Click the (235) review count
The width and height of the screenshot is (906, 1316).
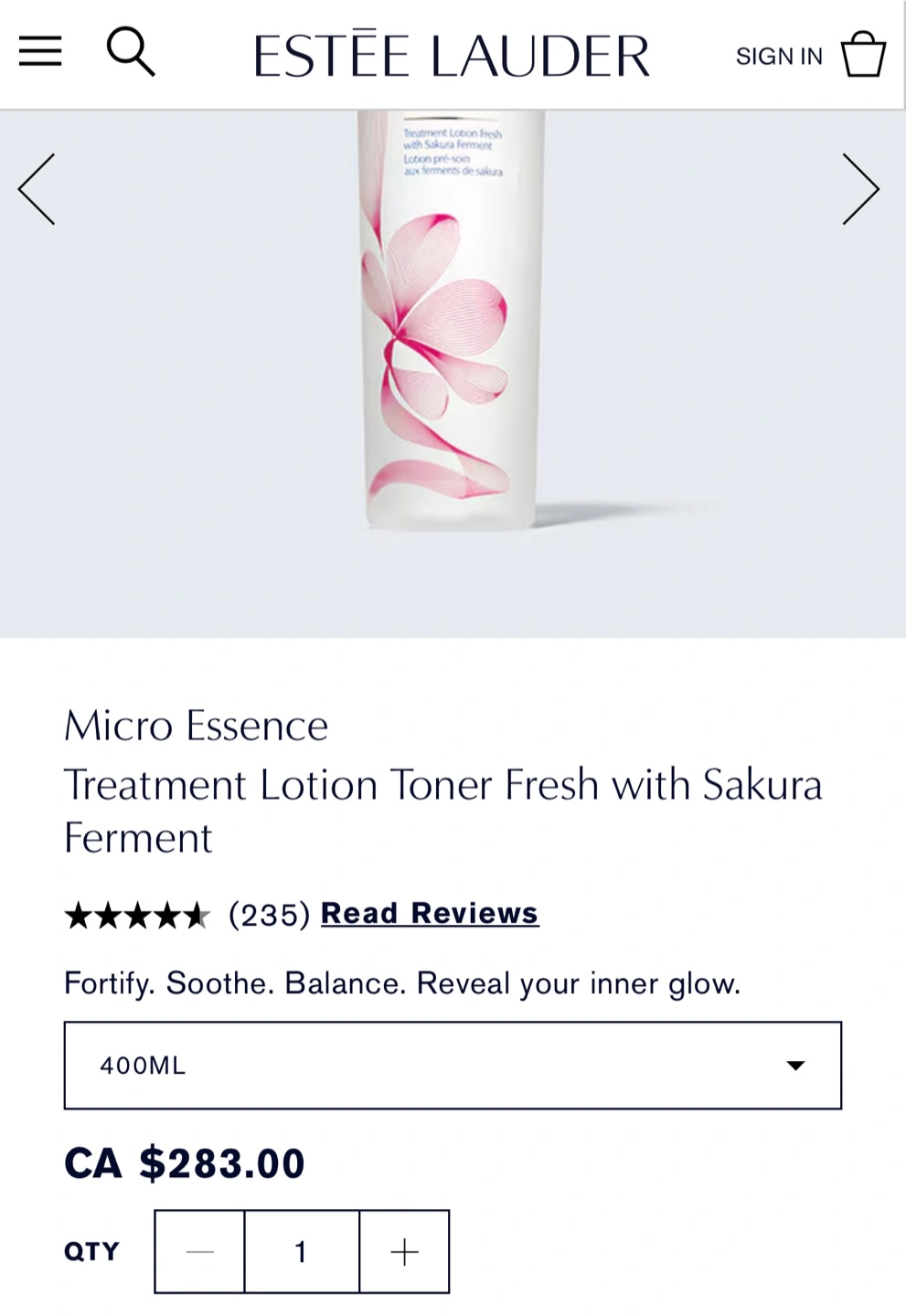(x=270, y=914)
